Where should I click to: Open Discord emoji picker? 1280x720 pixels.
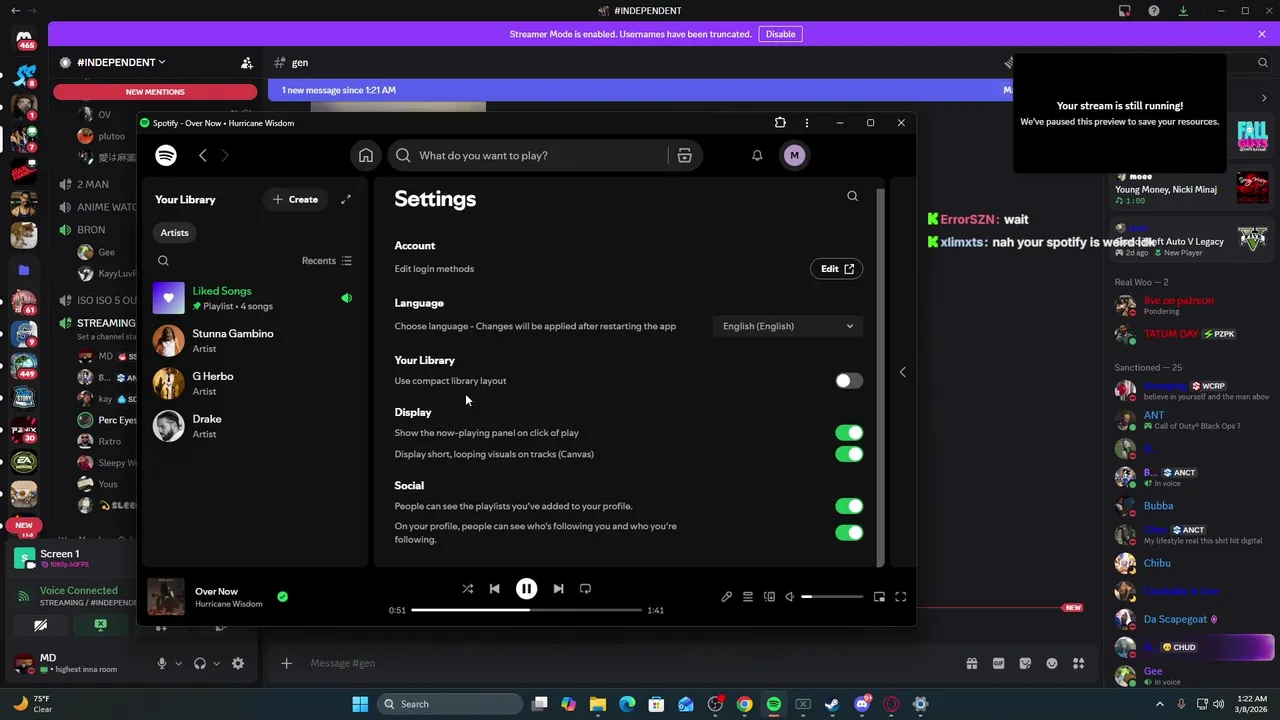[x=1052, y=663]
